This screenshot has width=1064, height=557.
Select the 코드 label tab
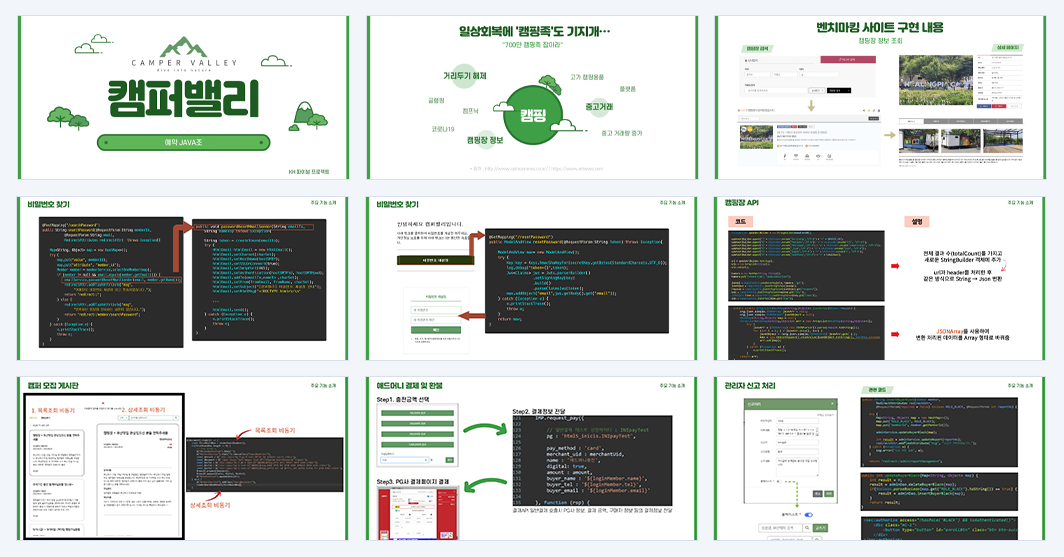[x=739, y=222]
